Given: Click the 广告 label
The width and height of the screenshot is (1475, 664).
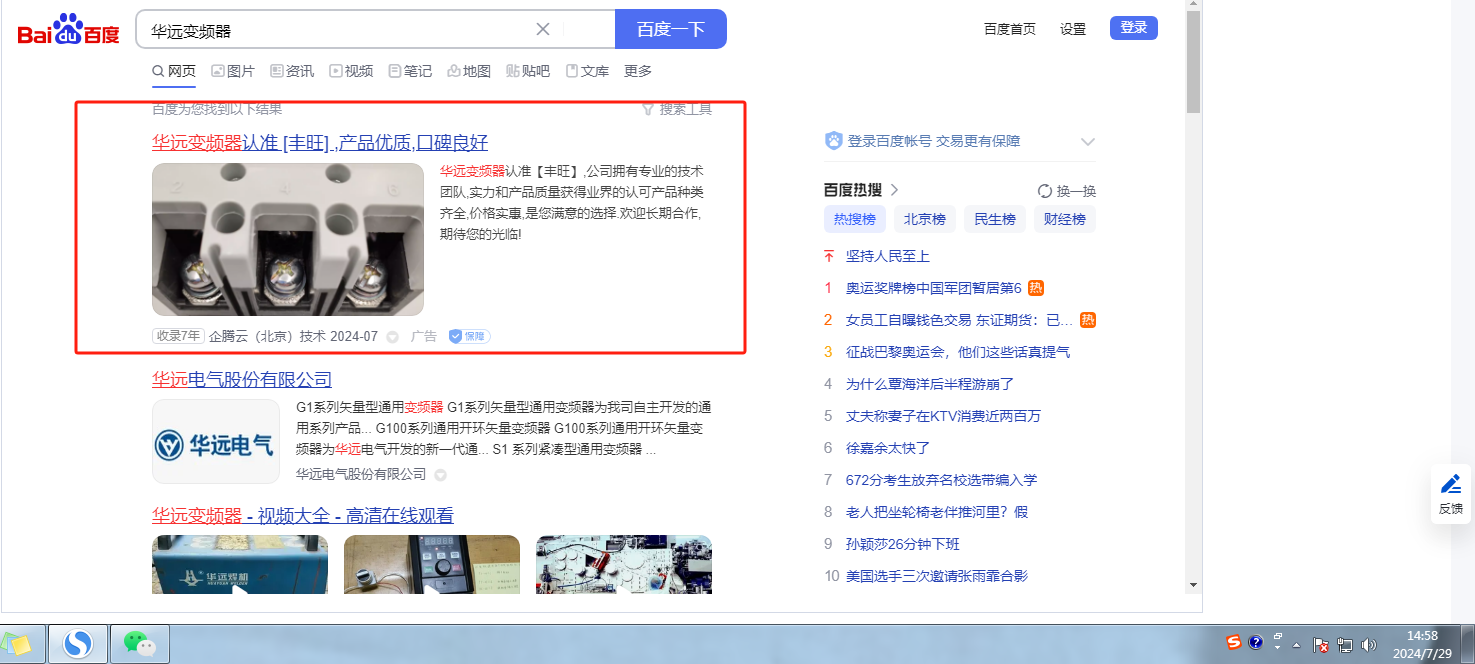Looking at the screenshot, I should 424,336.
